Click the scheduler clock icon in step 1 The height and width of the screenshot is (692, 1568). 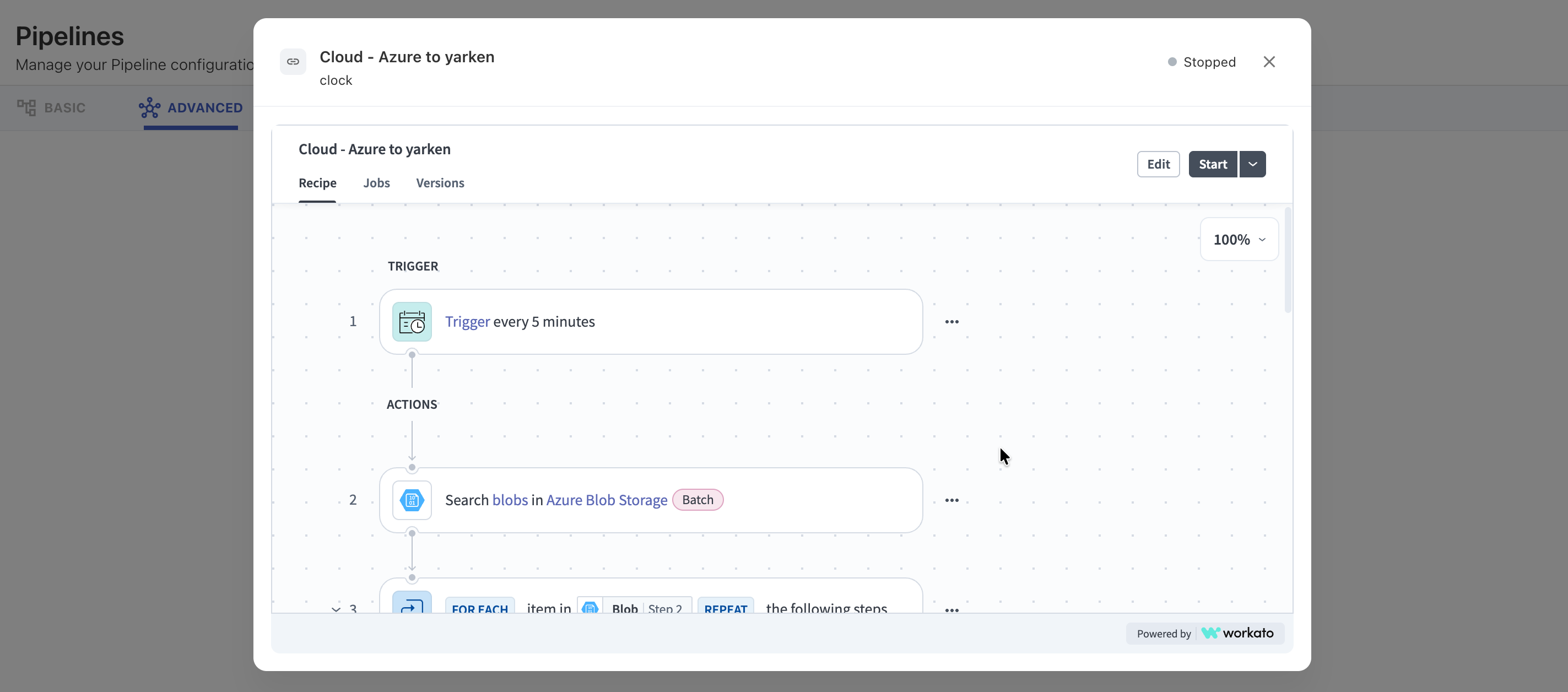[x=412, y=321]
